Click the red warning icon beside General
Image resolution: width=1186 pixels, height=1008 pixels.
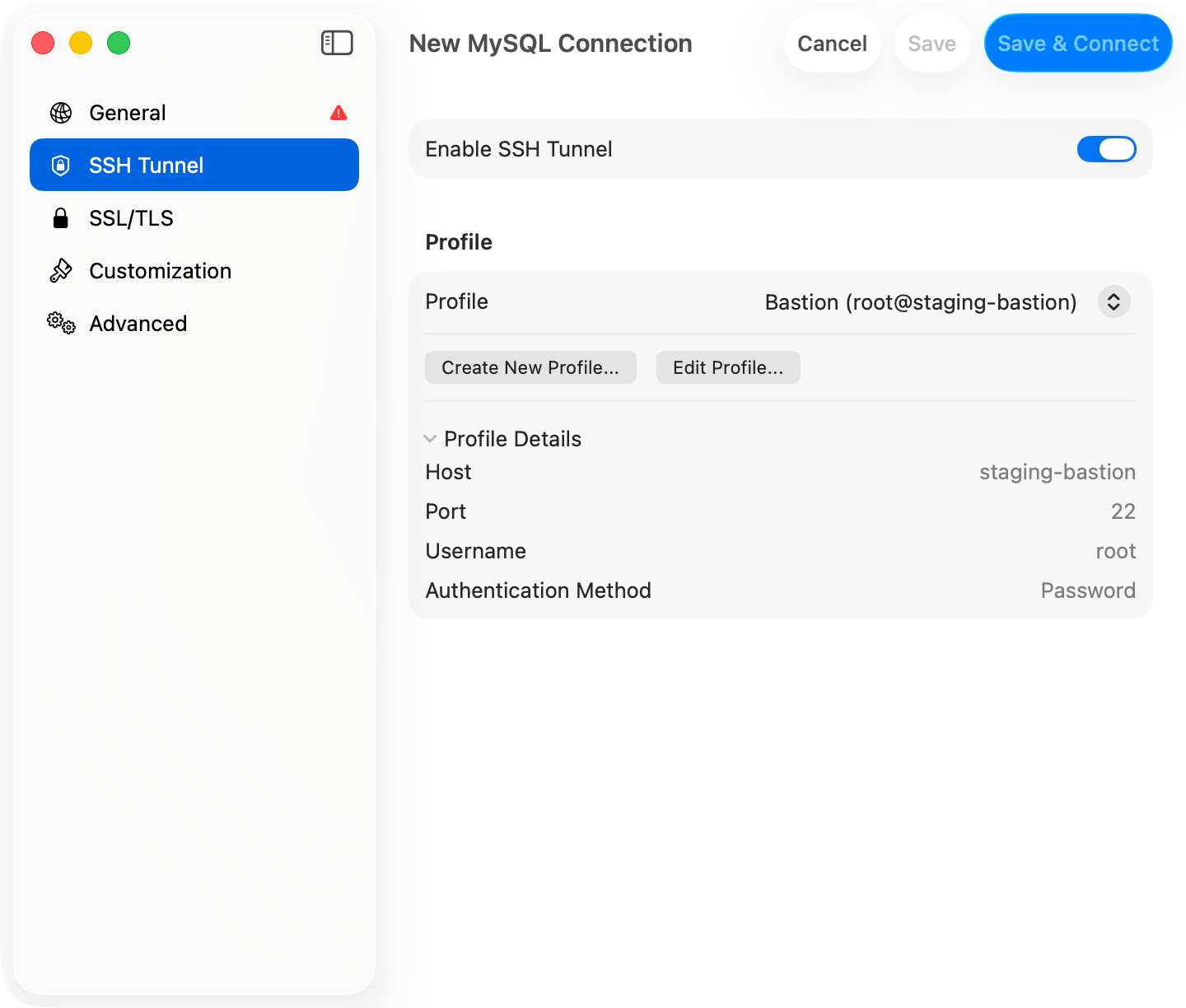pos(339,113)
